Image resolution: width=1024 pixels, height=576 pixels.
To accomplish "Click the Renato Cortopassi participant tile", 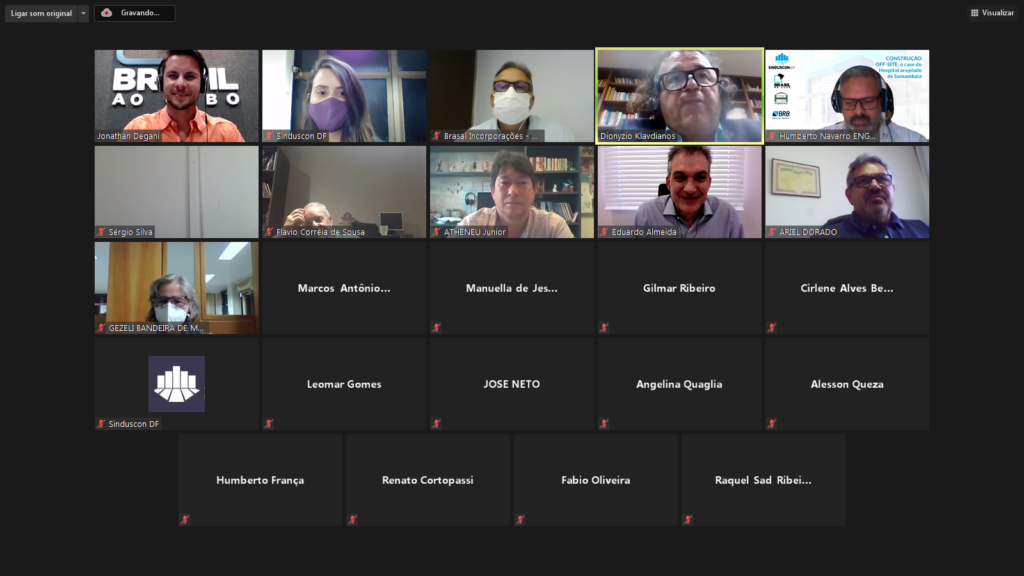I will [x=428, y=480].
